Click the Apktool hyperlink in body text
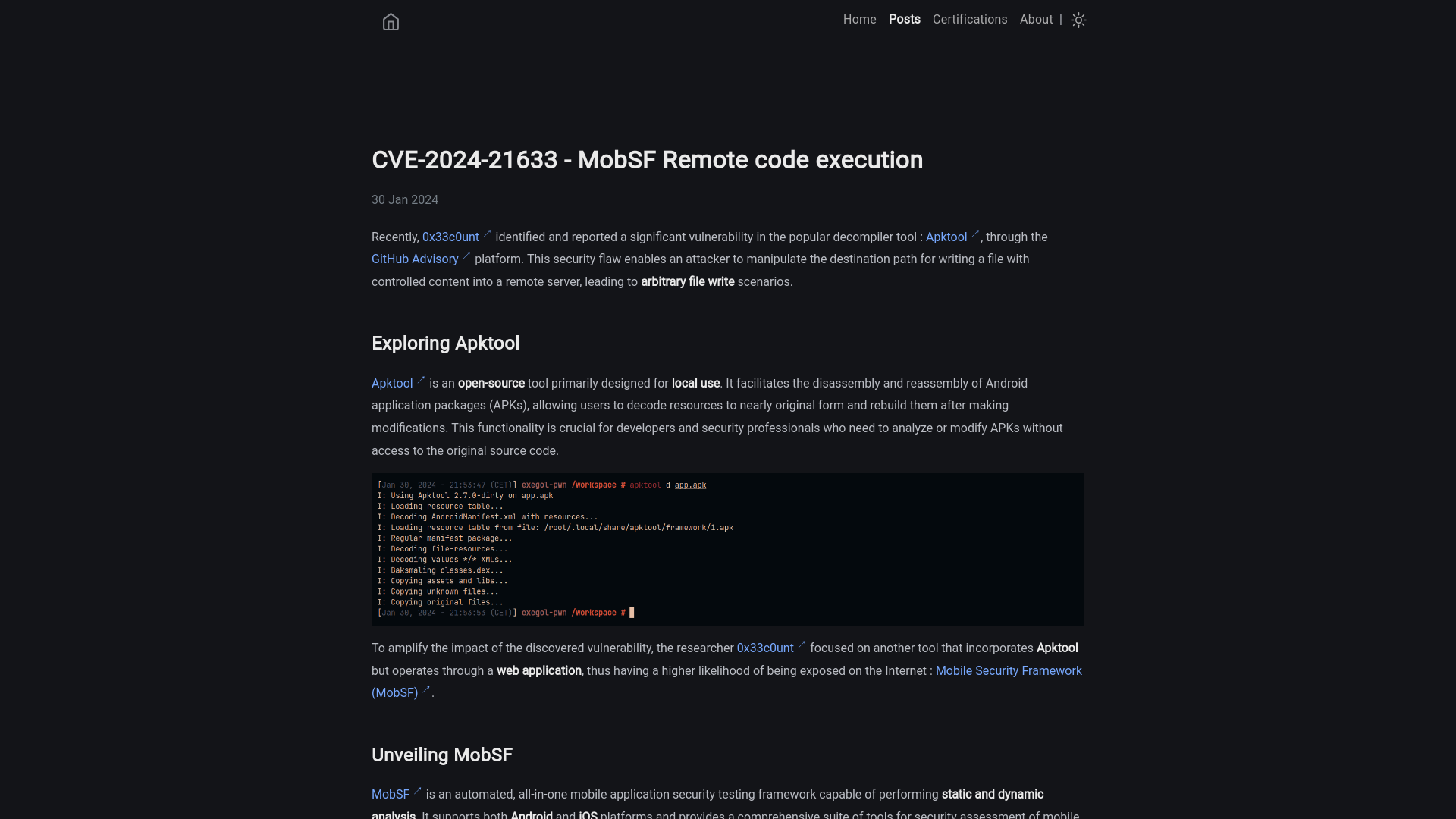This screenshot has width=1456, height=819. coord(946,236)
